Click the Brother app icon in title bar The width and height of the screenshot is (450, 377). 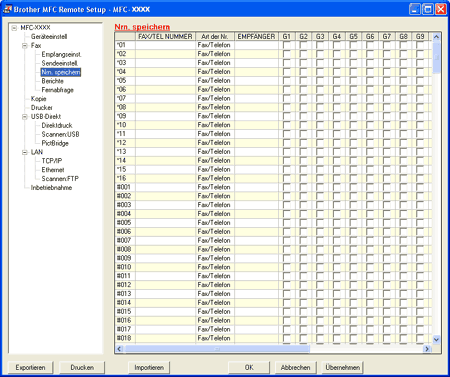(x=7, y=9)
